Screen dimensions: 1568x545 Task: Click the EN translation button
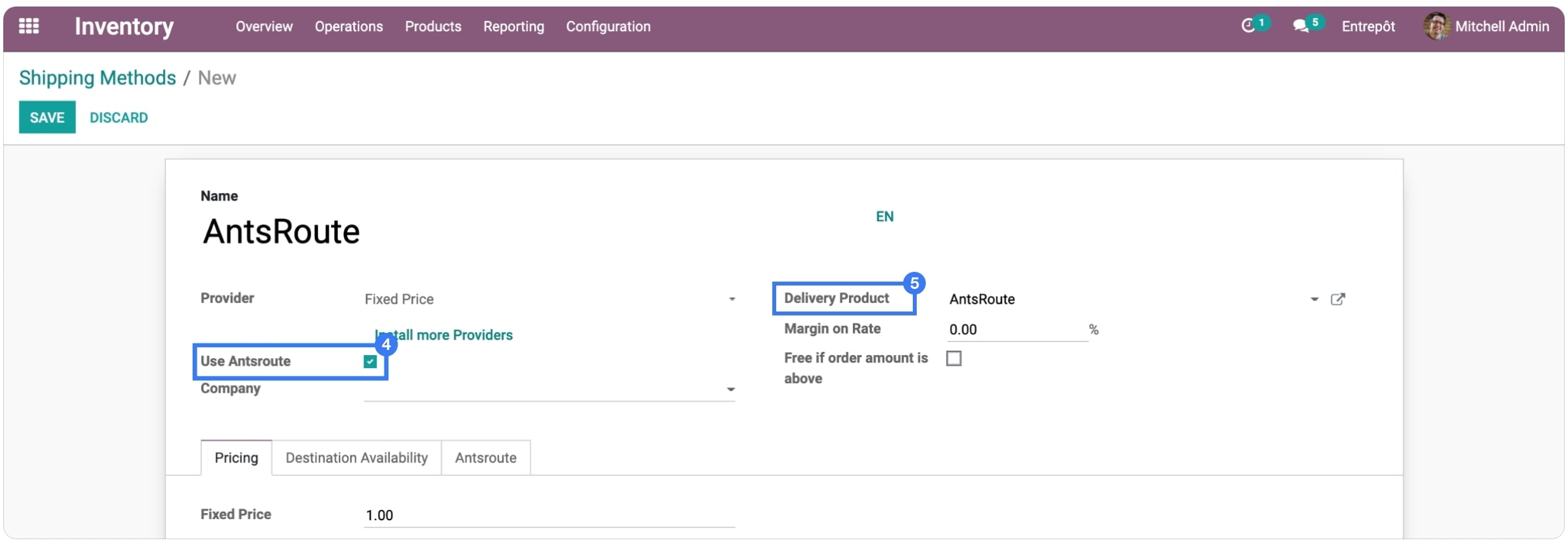coord(884,217)
